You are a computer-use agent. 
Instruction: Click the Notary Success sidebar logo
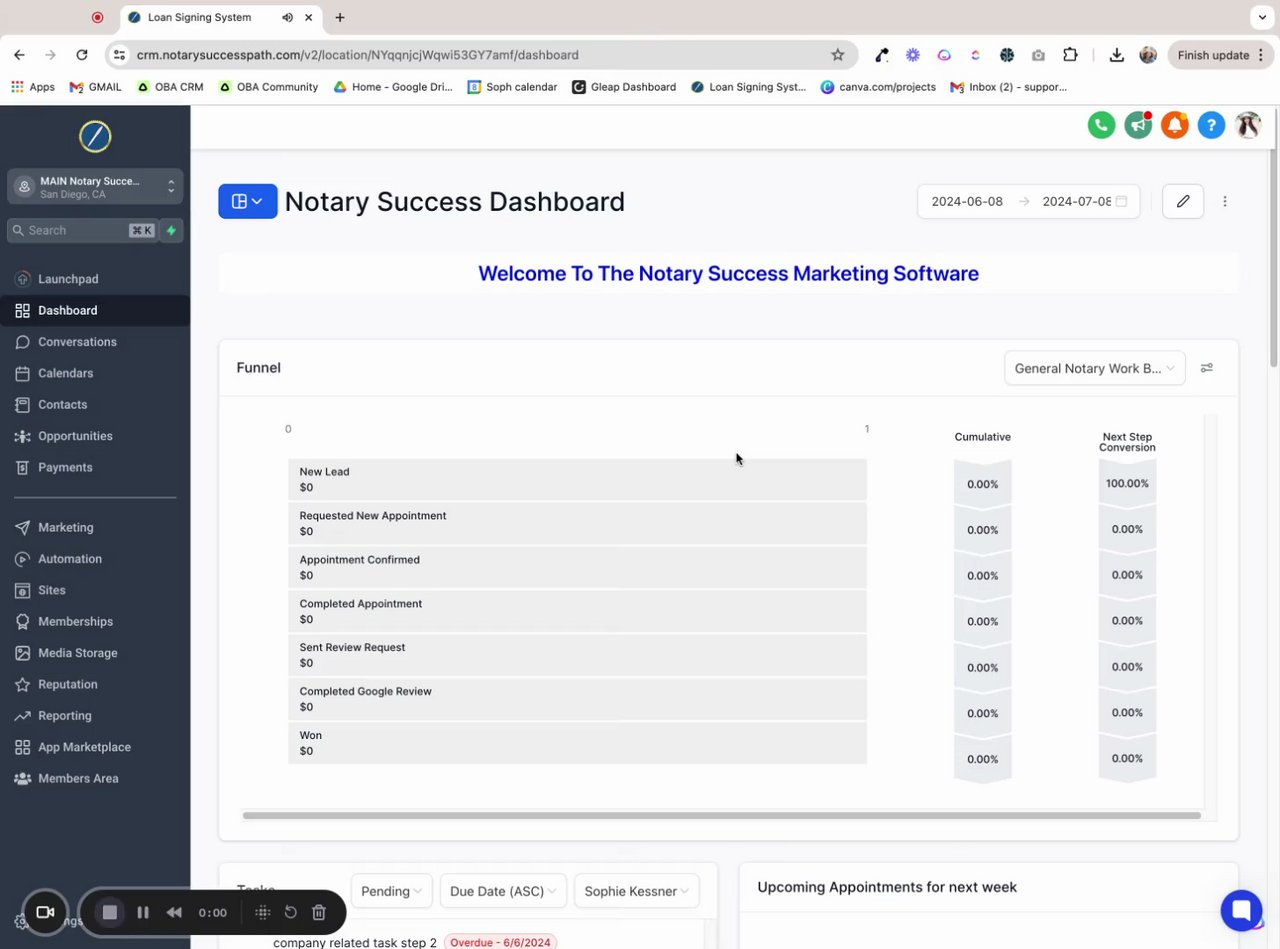coord(95,137)
